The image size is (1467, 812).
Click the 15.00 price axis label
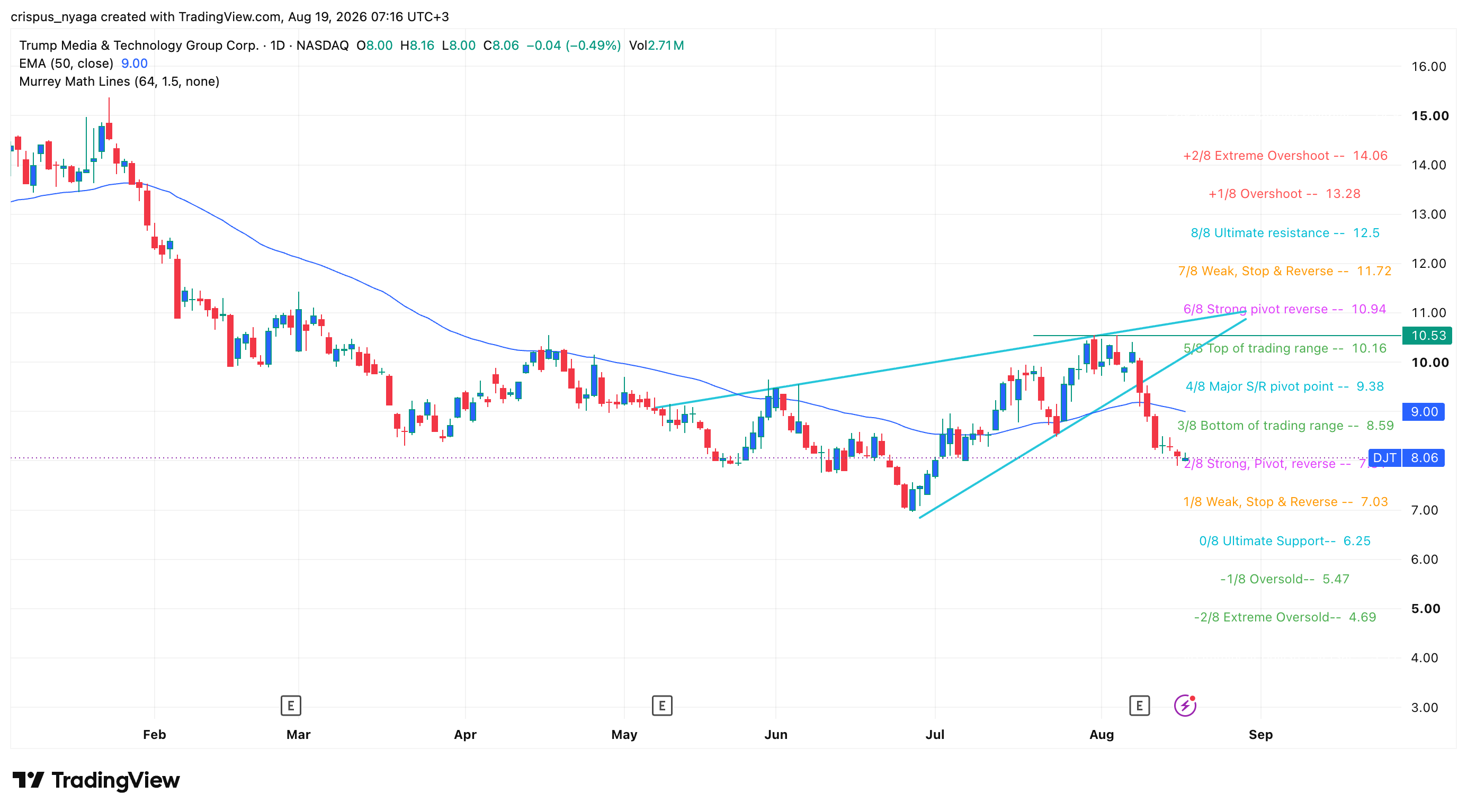click(1429, 116)
